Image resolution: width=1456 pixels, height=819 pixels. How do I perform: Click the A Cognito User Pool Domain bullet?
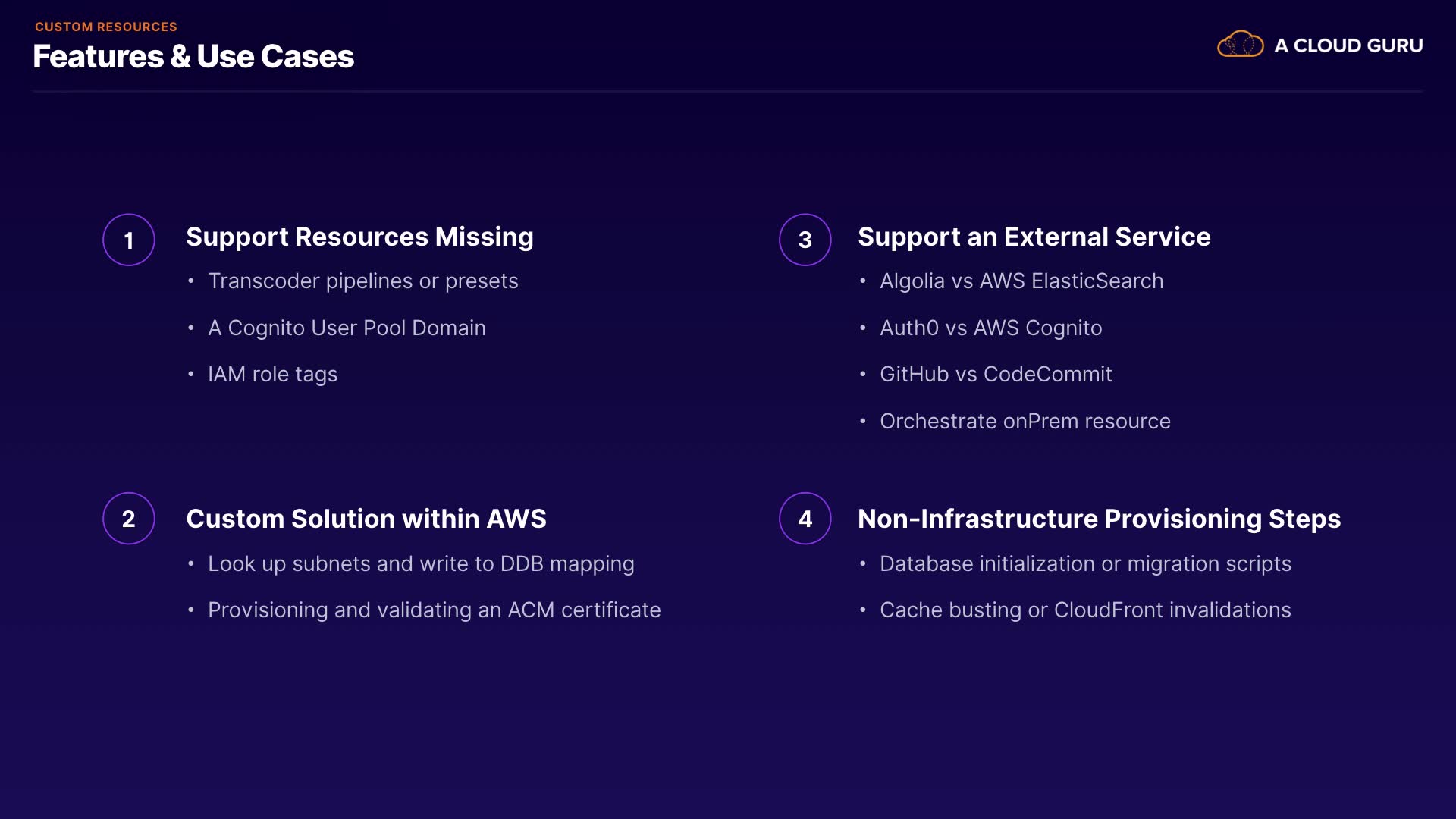(x=347, y=328)
